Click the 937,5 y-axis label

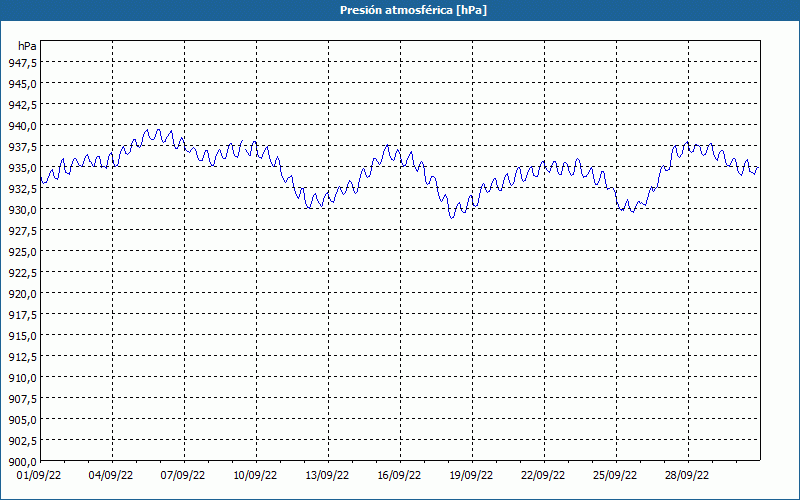[x=22, y=147]
